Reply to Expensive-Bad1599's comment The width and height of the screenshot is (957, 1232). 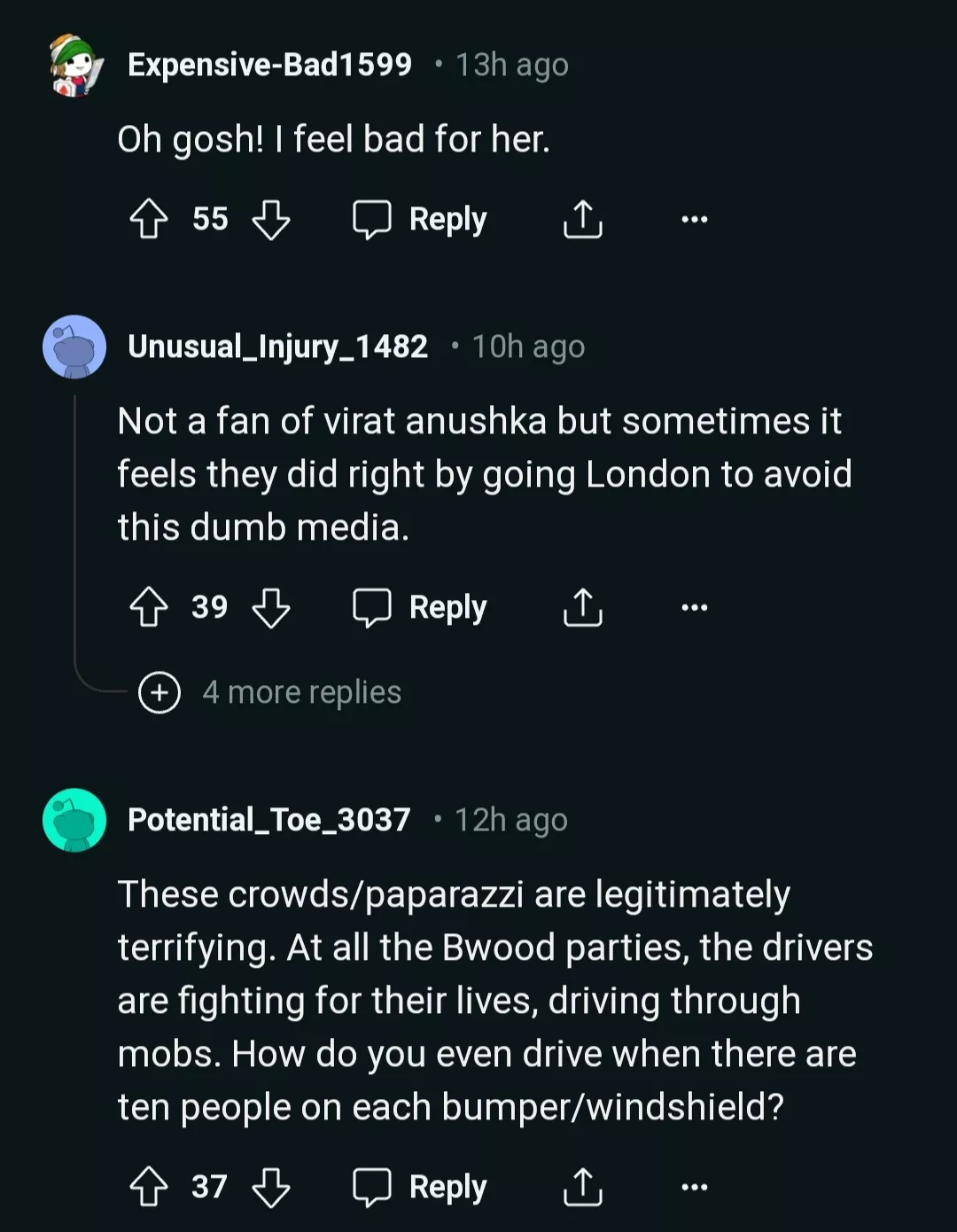tap(420, 219)
